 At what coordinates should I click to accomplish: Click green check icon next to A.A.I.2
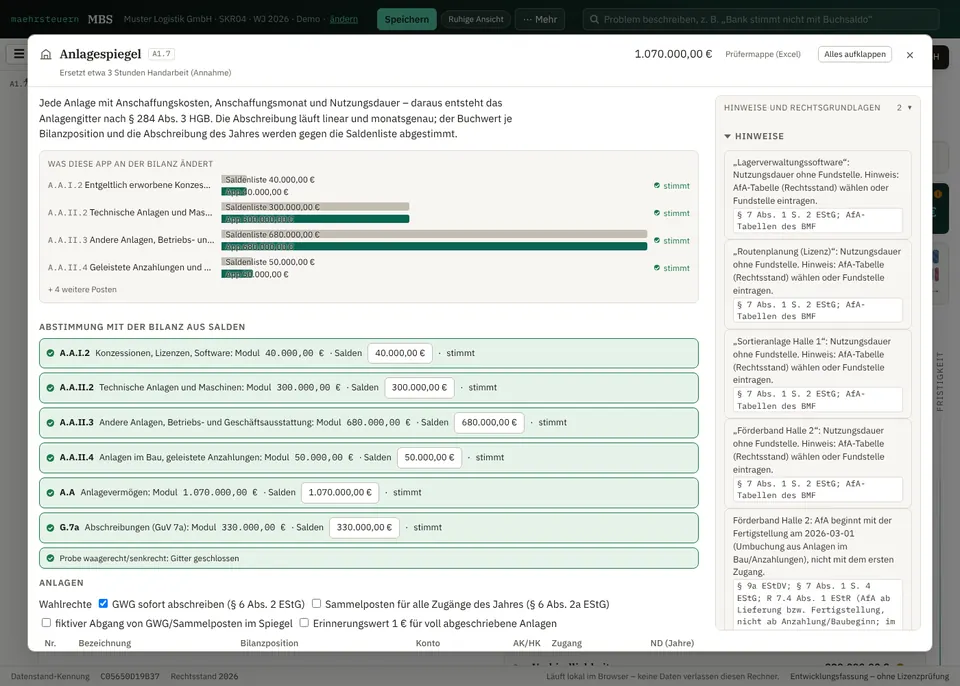[50, 353]
